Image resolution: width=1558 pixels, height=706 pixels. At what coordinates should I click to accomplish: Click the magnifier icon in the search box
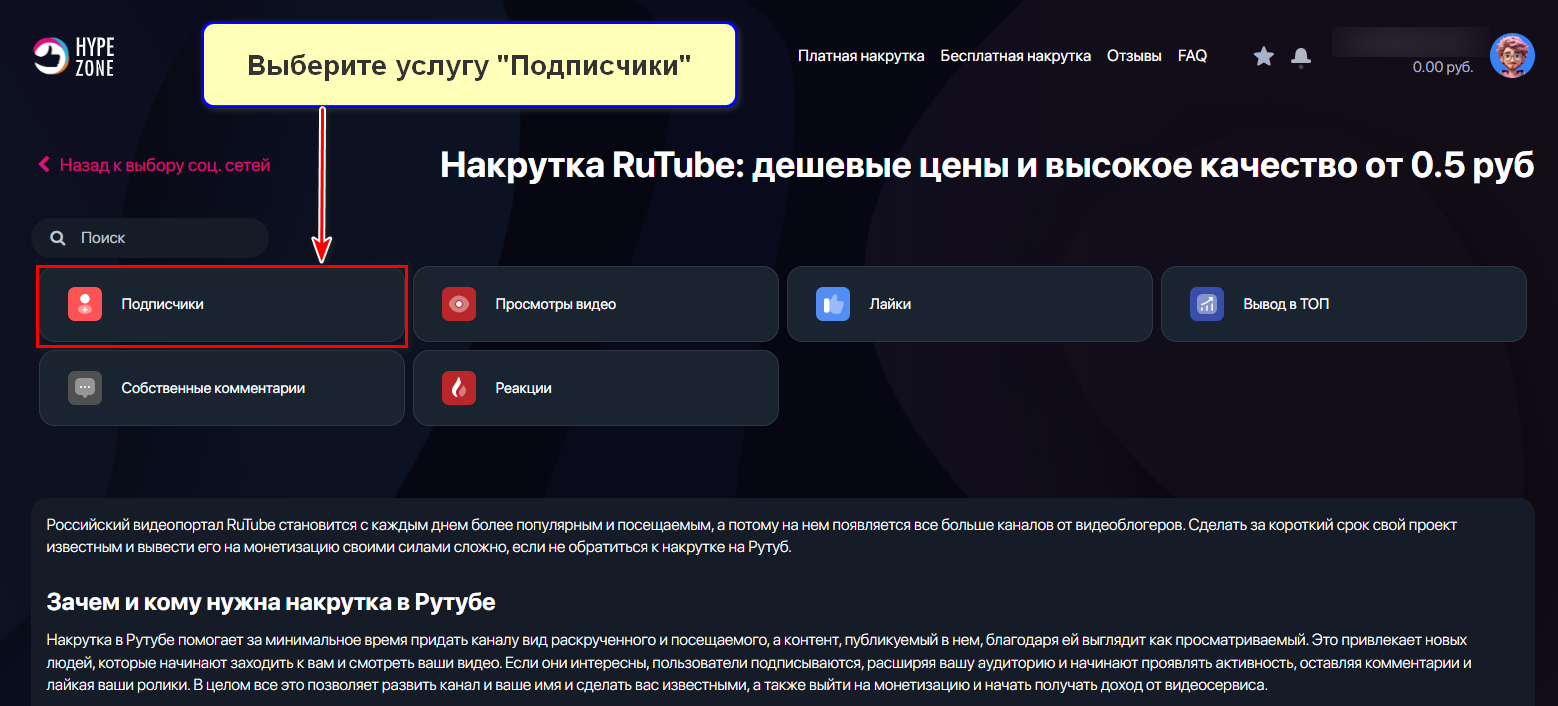pos(58,238)
